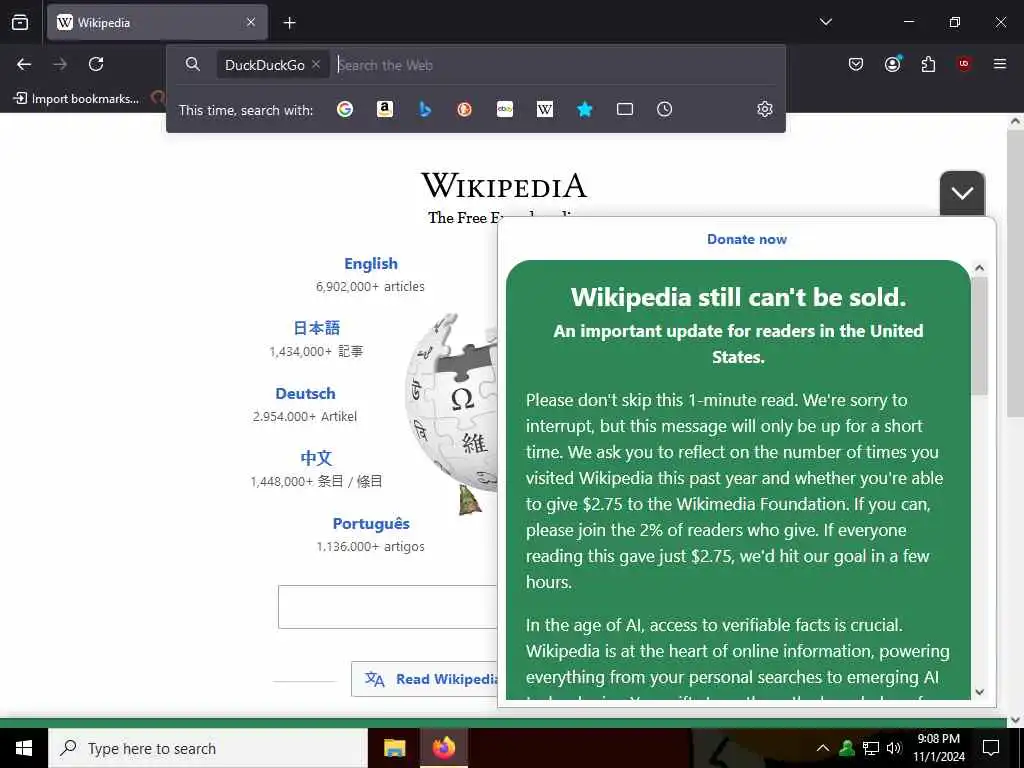
Task: Open the Firefox application menu
Action: click(1000, 64)
